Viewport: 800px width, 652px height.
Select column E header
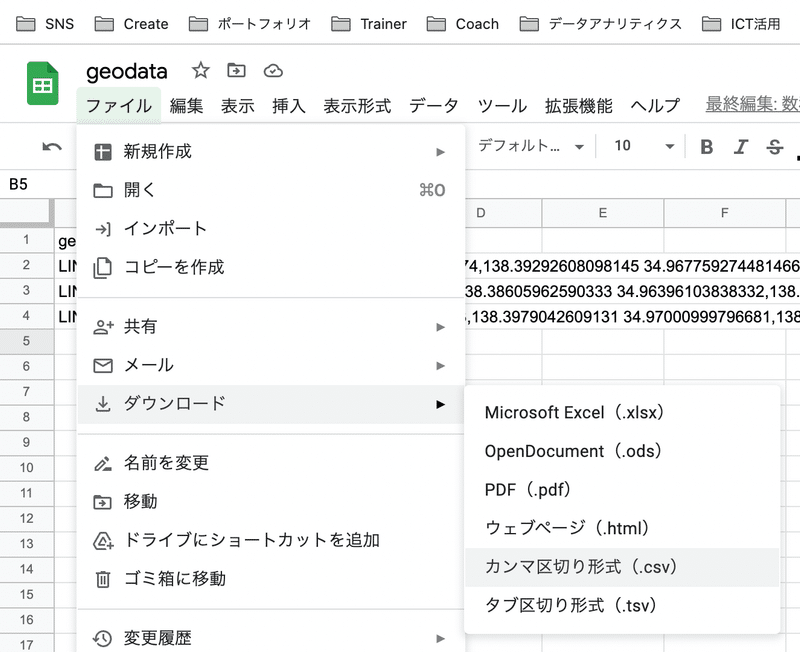603,213
